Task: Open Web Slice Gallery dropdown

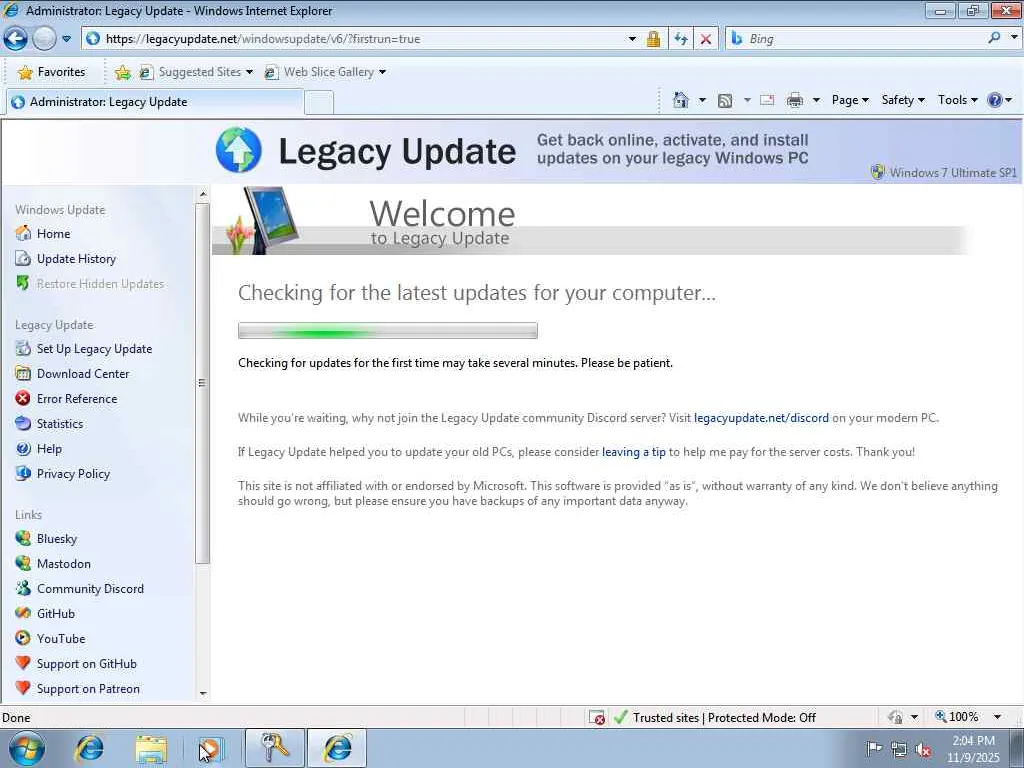Action: pos(325,72)
